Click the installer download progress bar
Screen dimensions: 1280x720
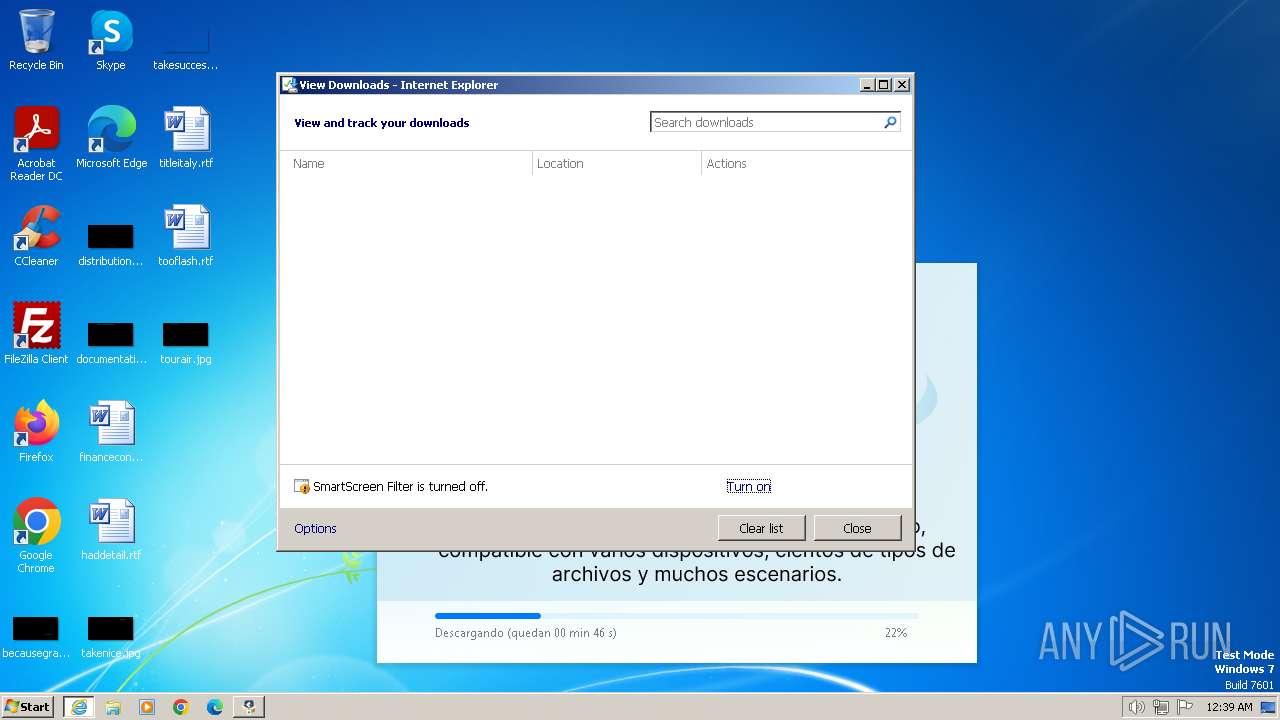(676, 616)
